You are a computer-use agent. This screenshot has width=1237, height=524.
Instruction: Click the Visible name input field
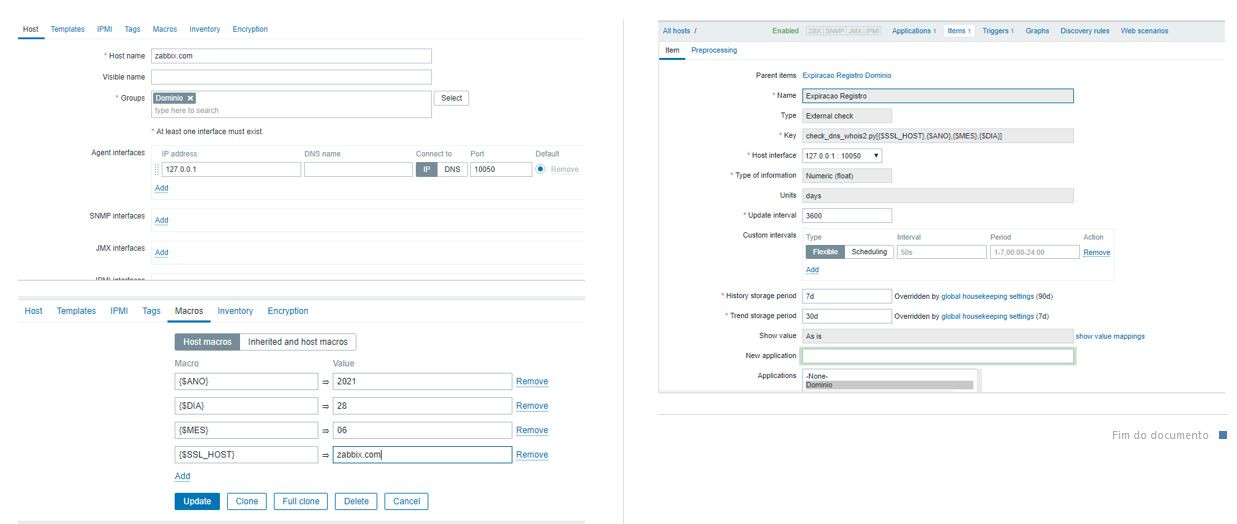pyautogui.click(x=291, y=77)
